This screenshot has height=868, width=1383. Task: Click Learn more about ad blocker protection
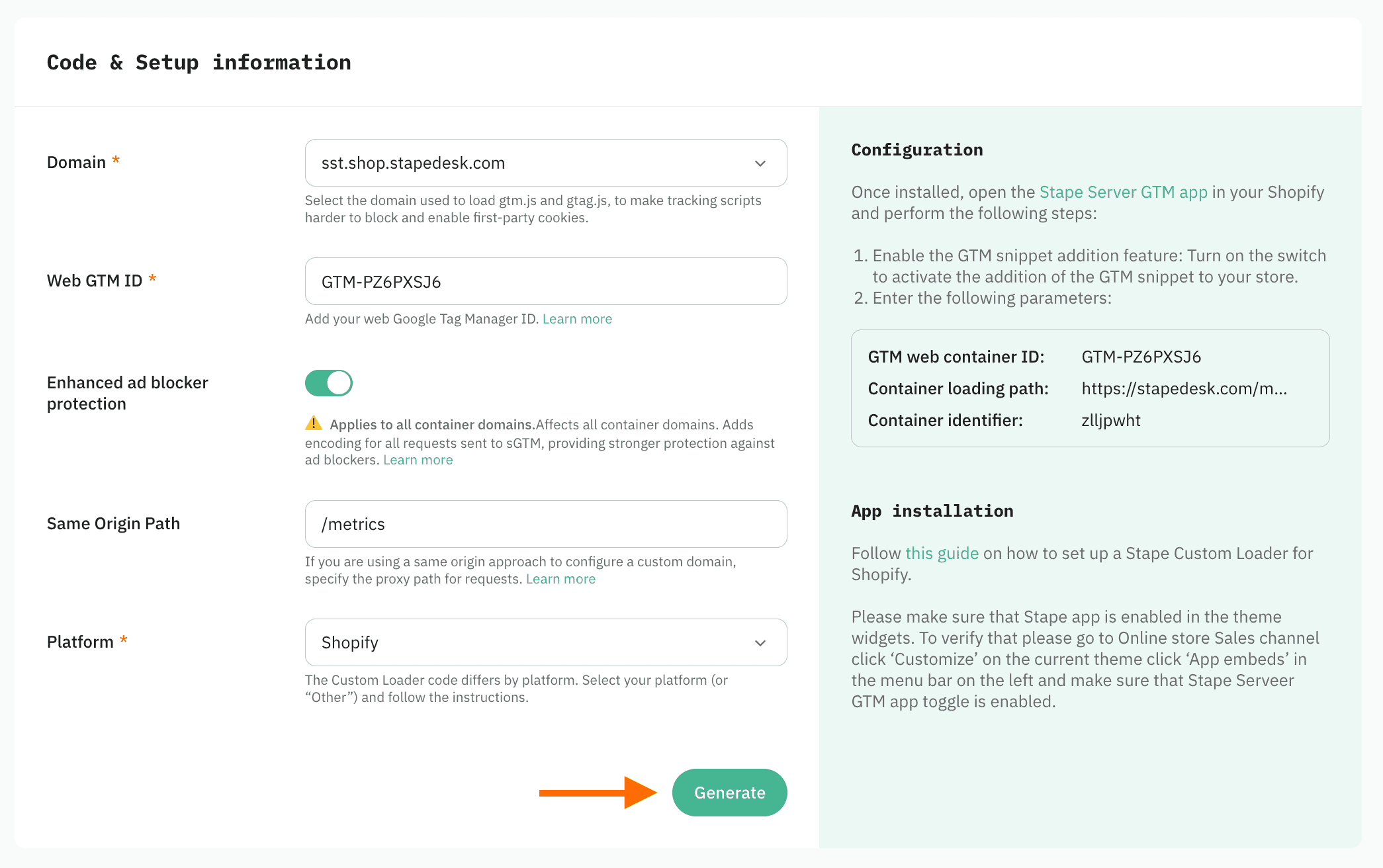coord(418,459)
